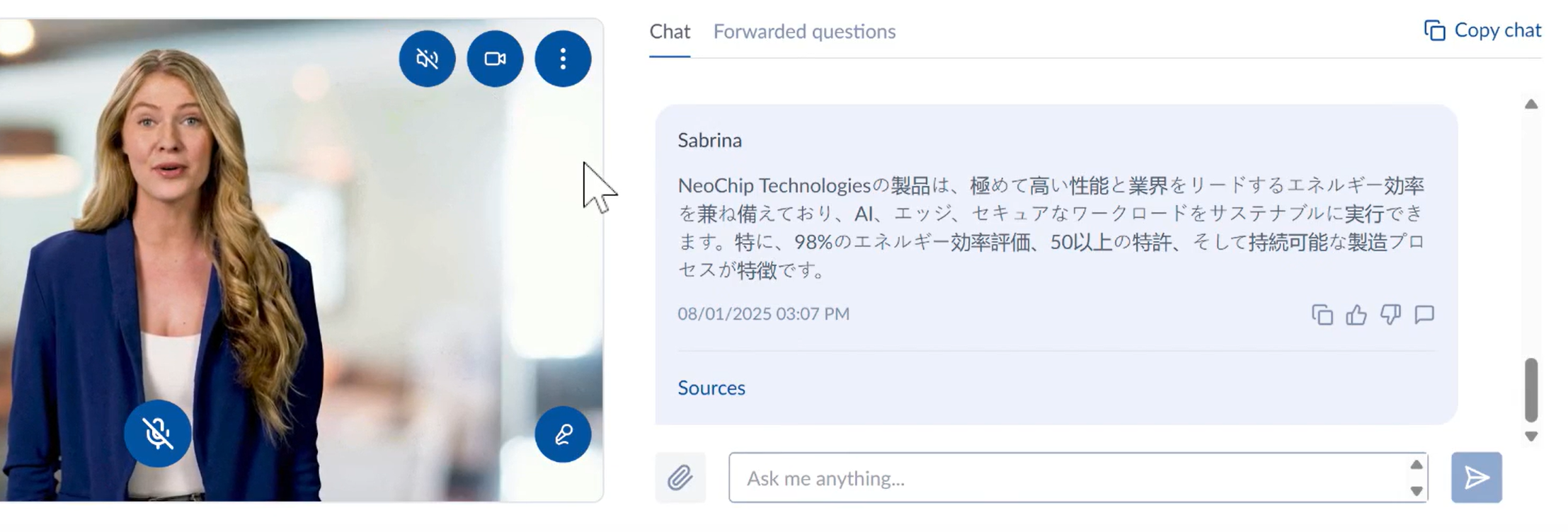Toggle the camera button on avatar video

pyautogui.click(x=495, y=59)
